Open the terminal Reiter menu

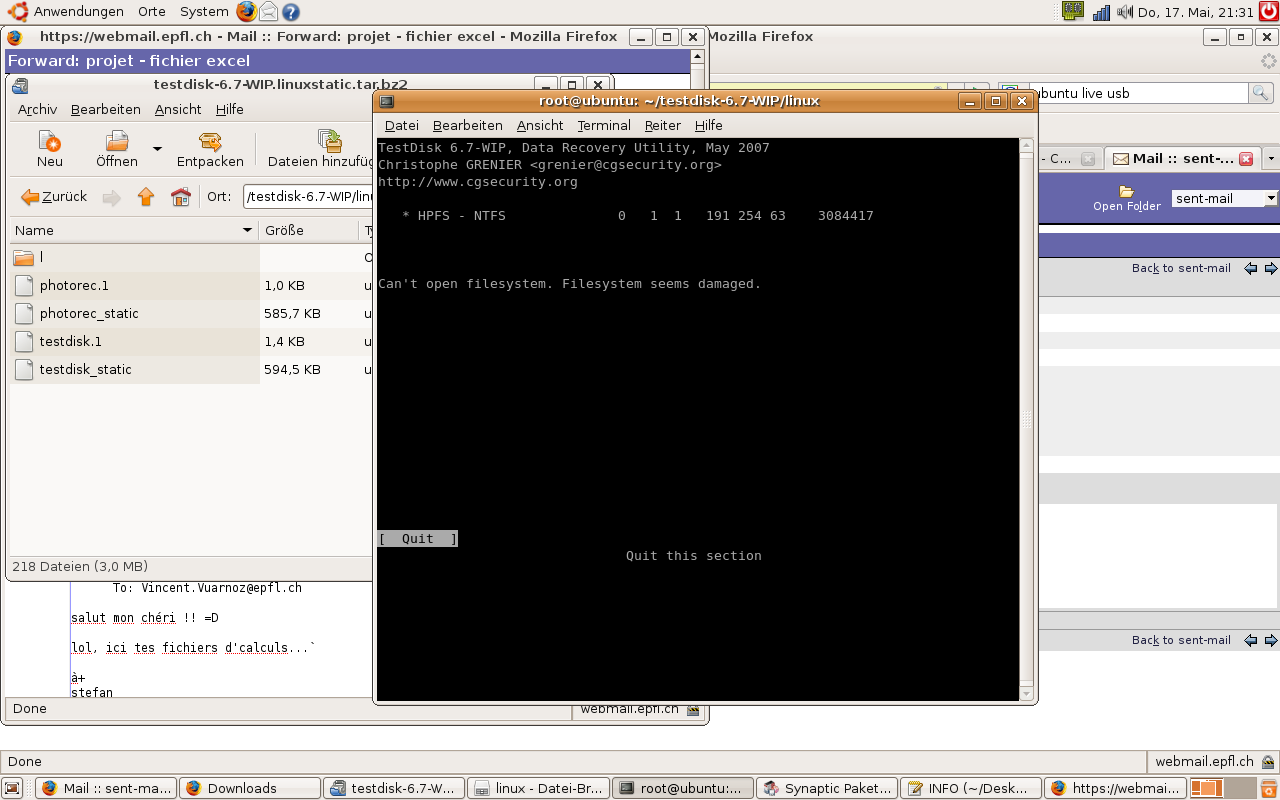(x=662, y=126)
